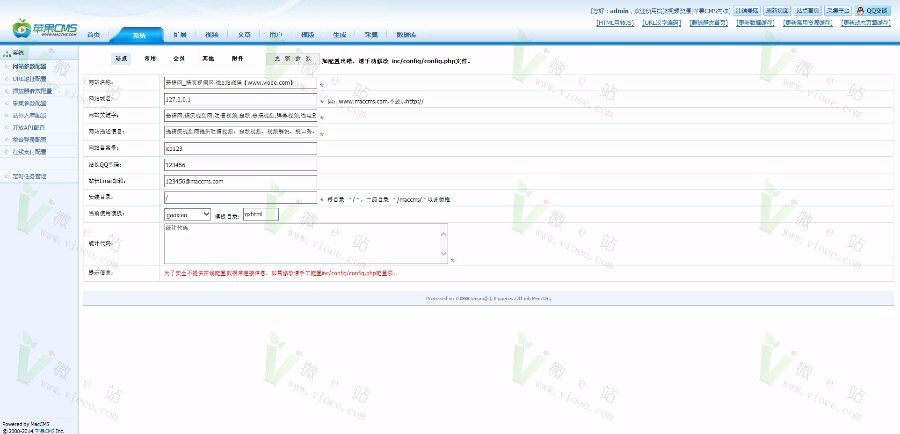Viewport: 900px width, 434px height.
Task: Click the [删除静态首页] top link
Action: [709, 22]
